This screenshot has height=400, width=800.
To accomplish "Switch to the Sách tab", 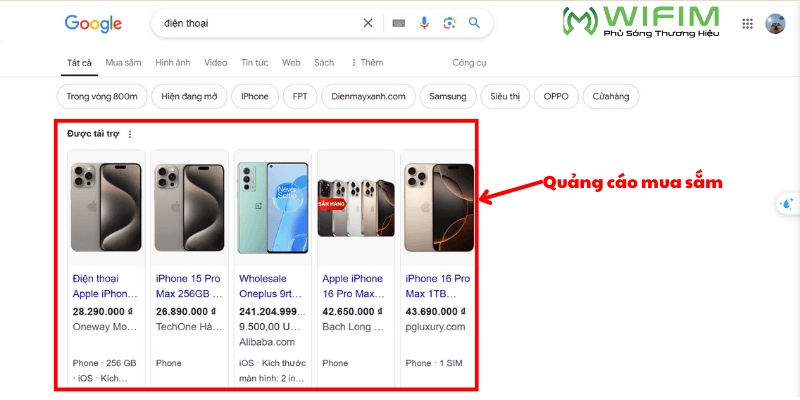I will pos(324,63).
